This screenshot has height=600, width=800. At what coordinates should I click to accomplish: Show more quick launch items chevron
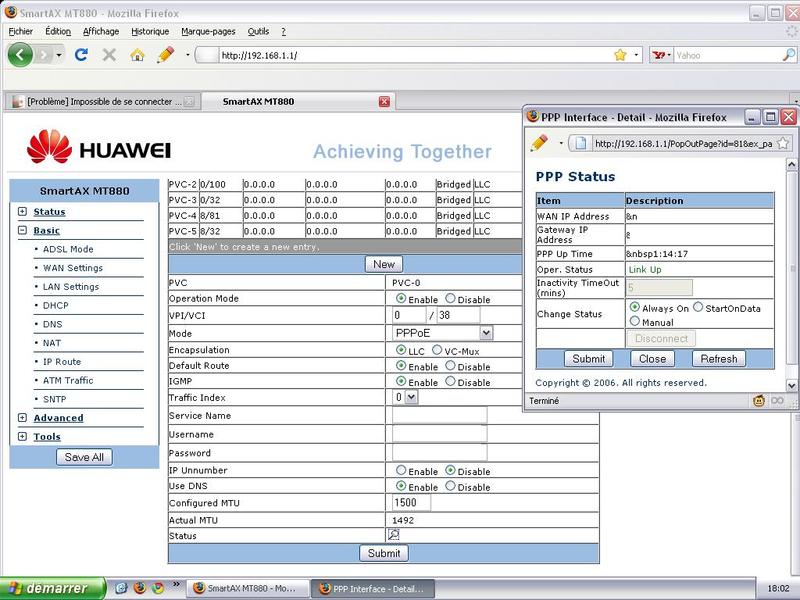point(176,584)
